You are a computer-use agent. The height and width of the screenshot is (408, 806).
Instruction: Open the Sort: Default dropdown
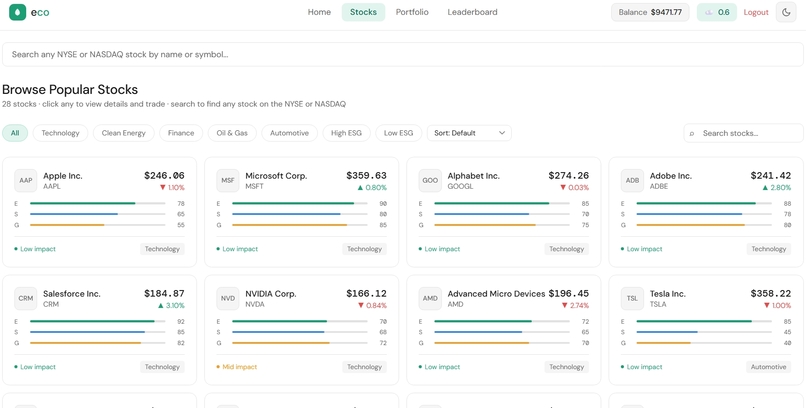point(469,133)
